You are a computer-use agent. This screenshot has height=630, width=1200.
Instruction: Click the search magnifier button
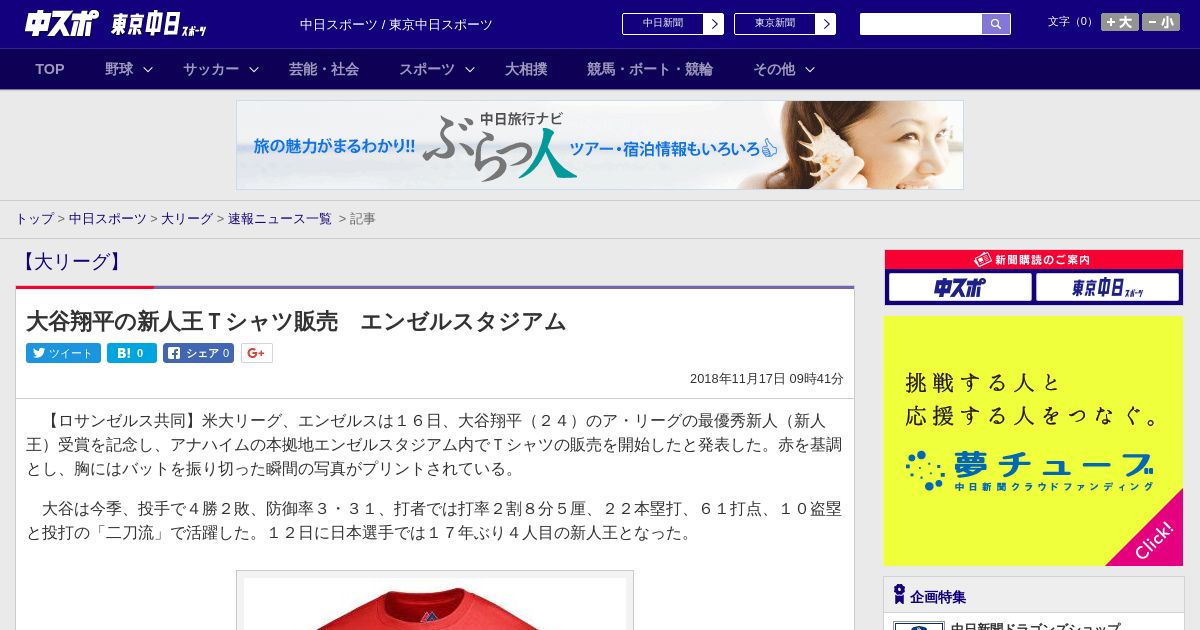click(996, 24)
